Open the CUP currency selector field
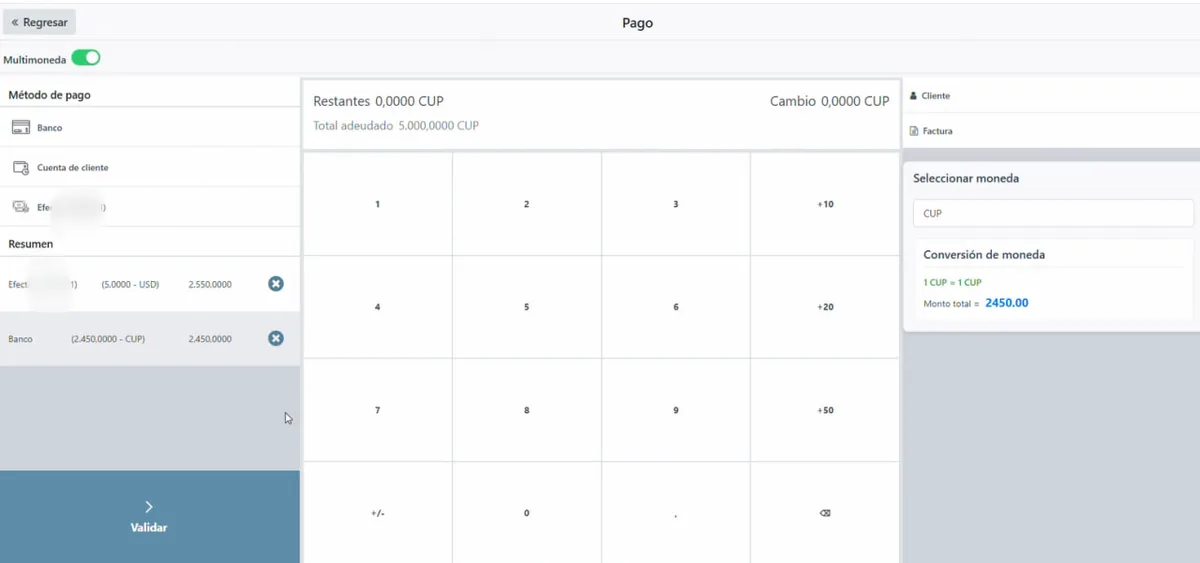The image size is (1200, 563). pyautogui.click(x=1053, y=213)
